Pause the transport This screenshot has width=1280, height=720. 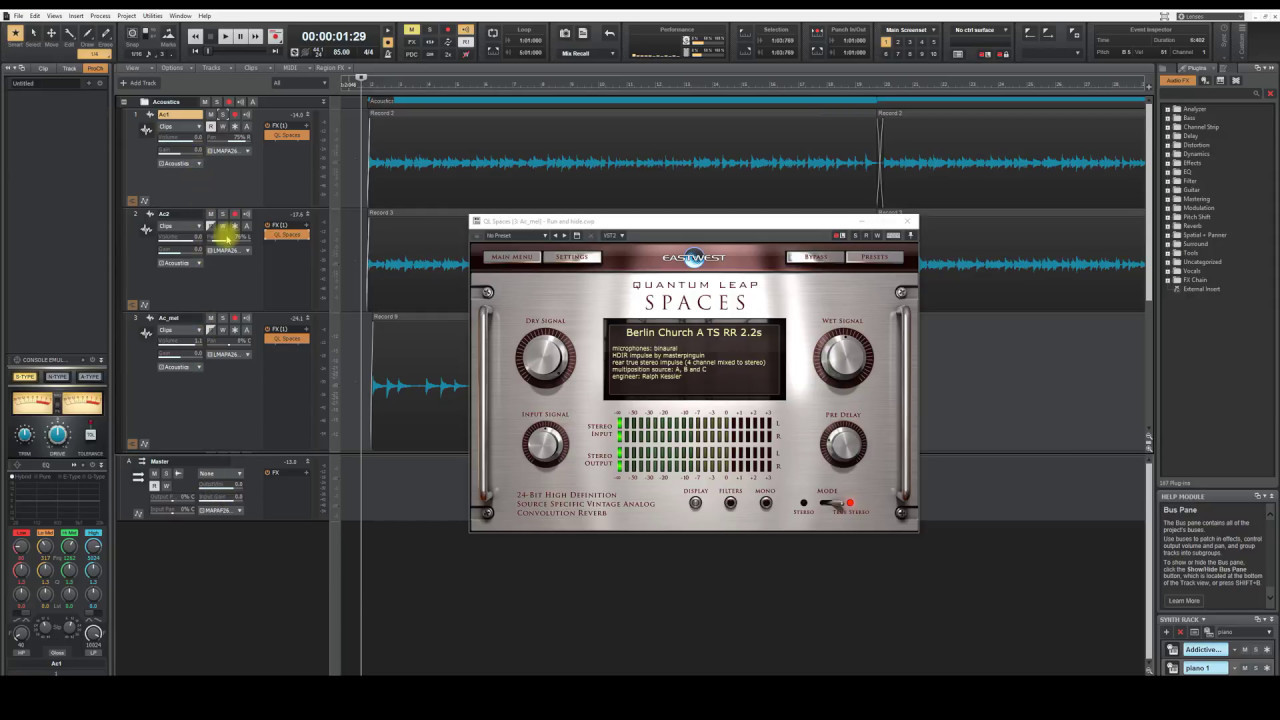[x=240, y=36]
